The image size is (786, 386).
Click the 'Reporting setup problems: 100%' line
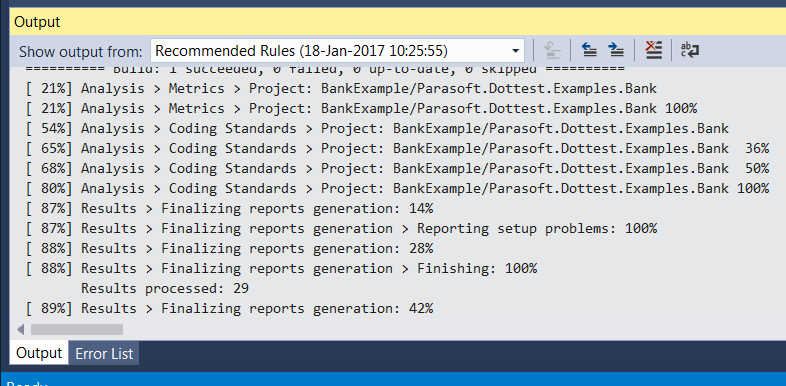point(341,229)
